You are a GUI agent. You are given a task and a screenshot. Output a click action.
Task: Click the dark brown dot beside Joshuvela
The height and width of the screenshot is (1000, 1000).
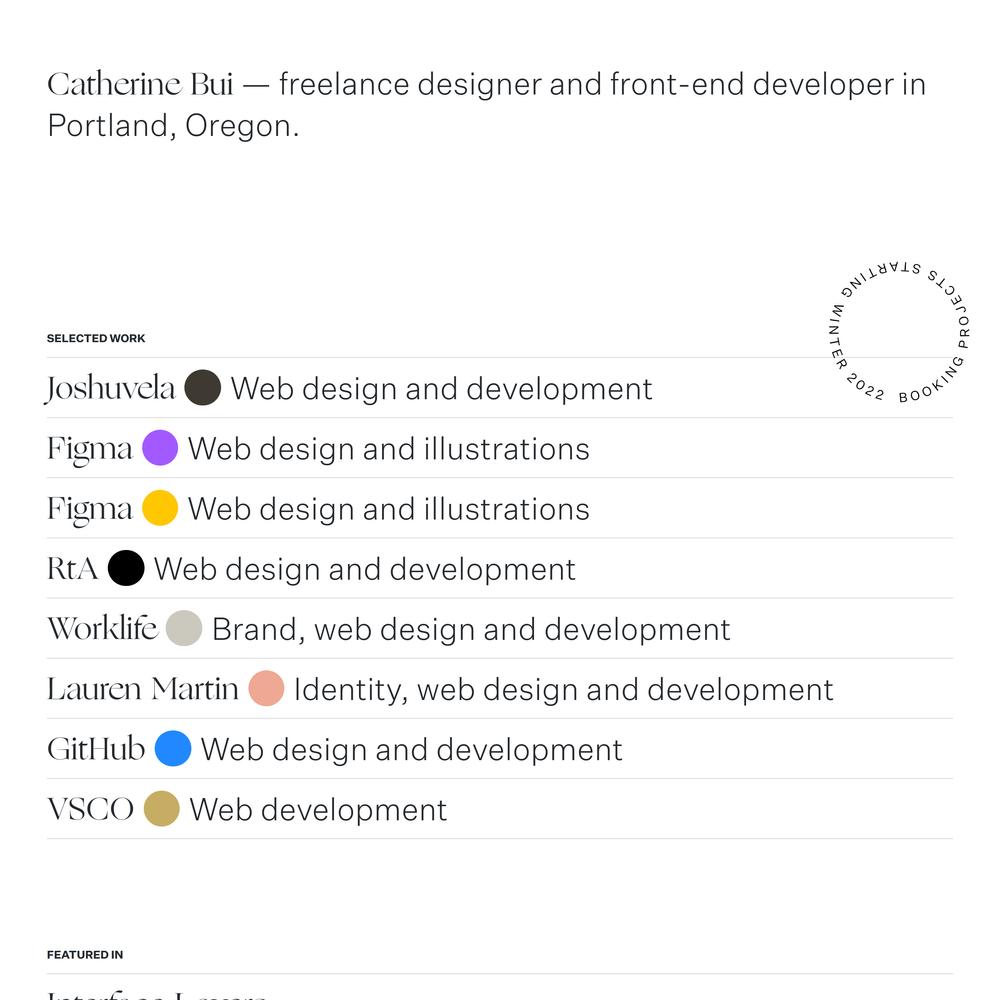click(203, 387)
